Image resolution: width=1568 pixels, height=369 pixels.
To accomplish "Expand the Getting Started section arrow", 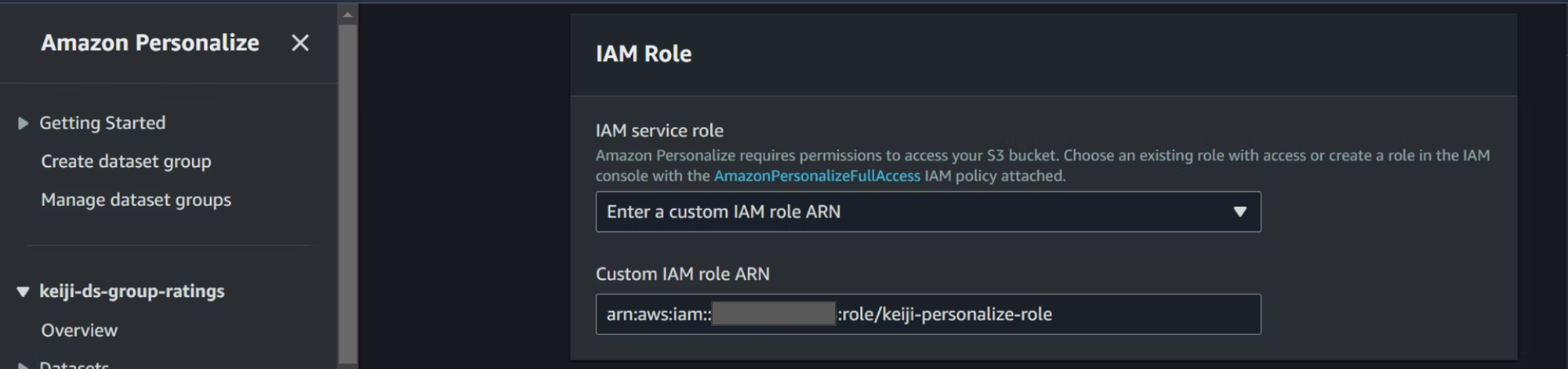I will tap(23, 123).
